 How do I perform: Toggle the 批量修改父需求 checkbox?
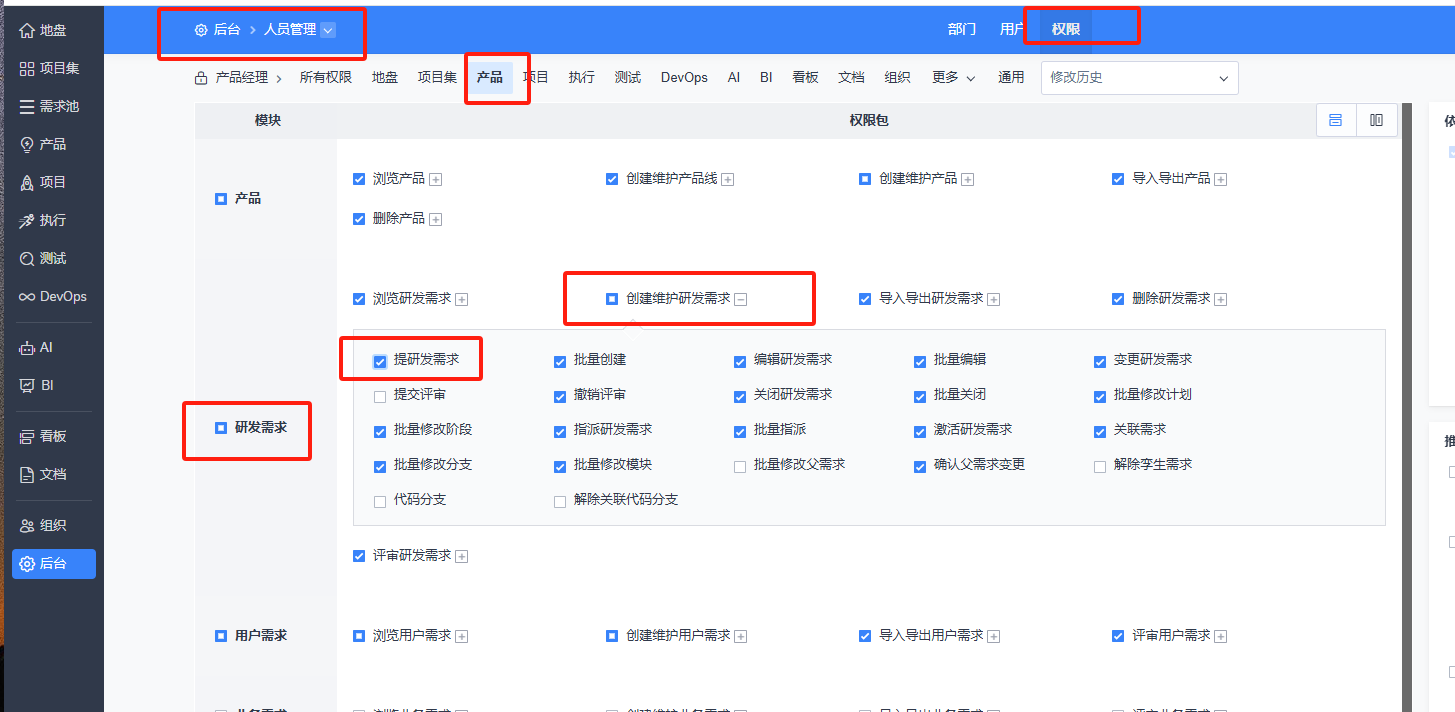740,467
